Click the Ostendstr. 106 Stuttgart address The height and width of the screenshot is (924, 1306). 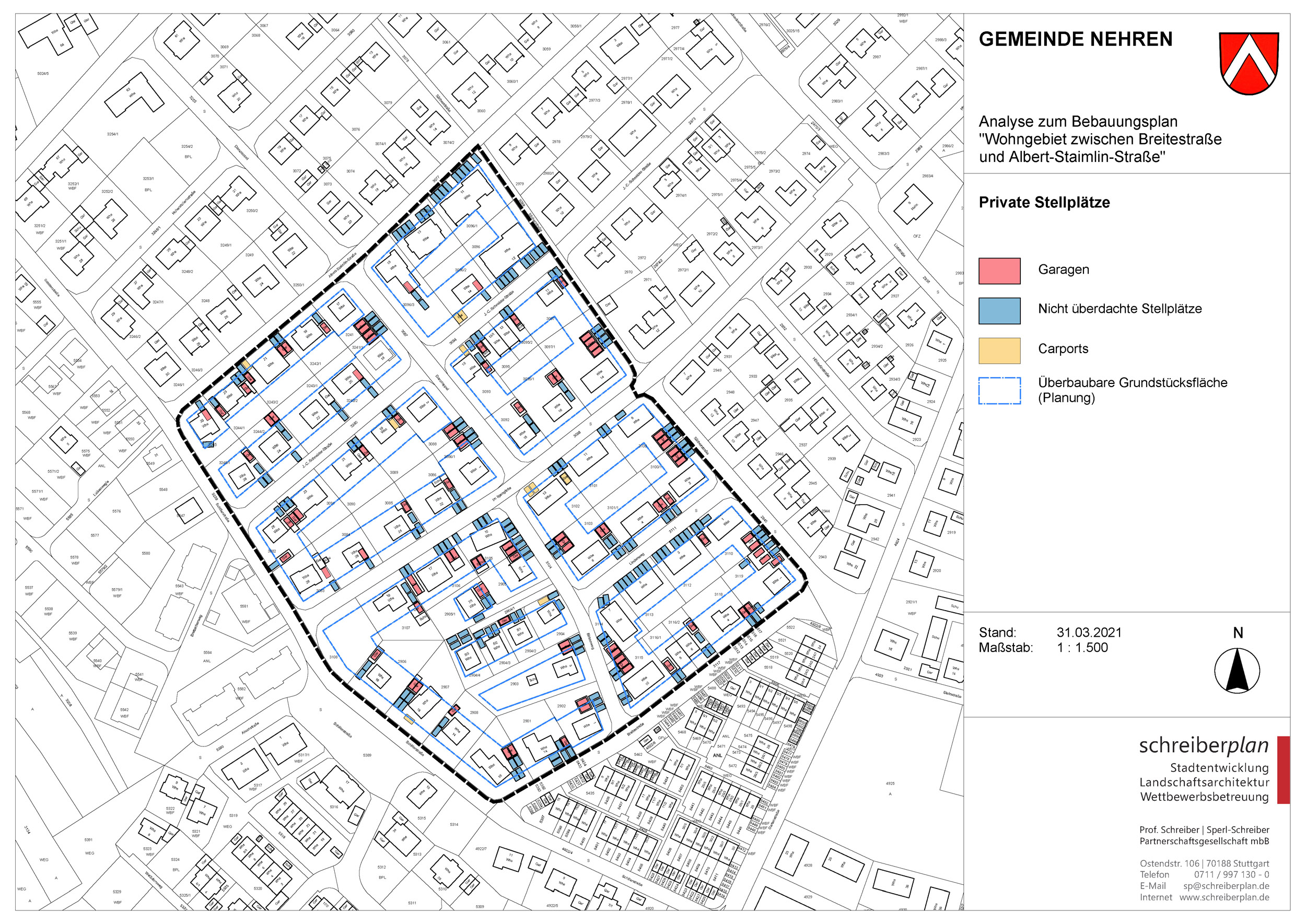coord(1204,863)
